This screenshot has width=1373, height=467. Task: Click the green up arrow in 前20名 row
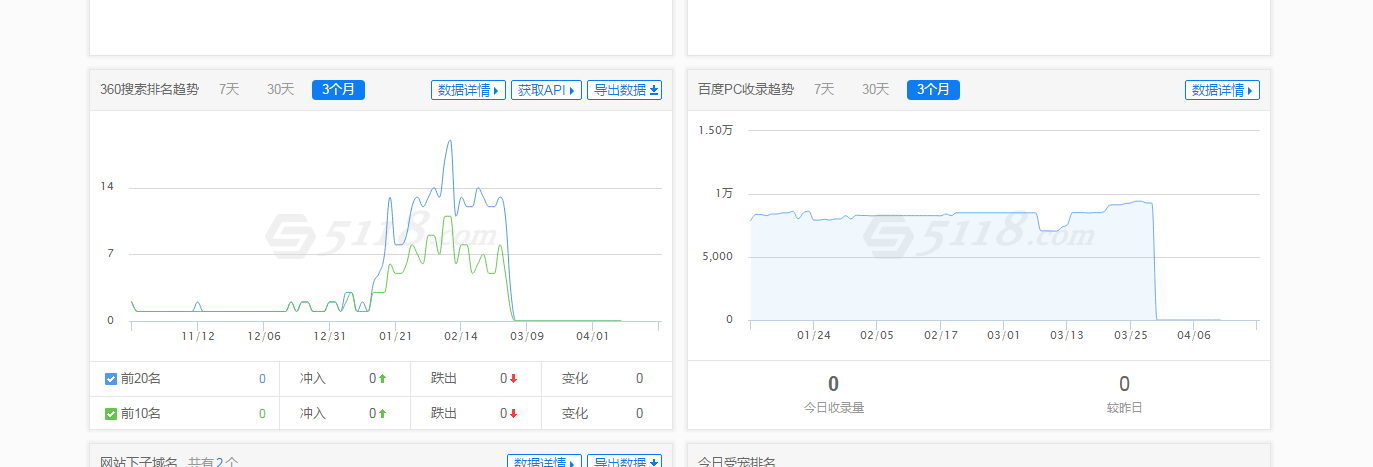[x=382, y=379]
